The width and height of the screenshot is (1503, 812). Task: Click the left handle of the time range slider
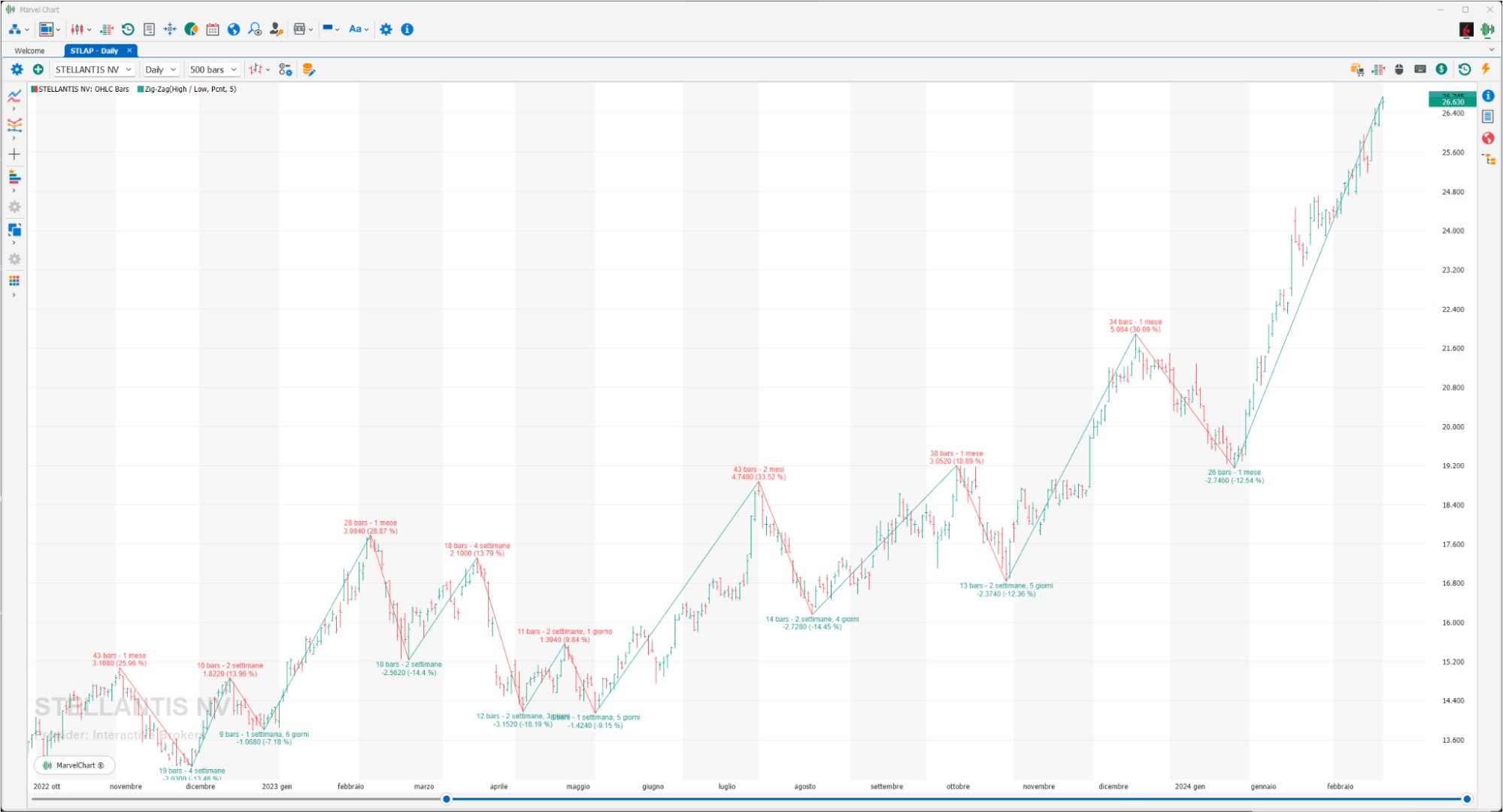(447, 799)
